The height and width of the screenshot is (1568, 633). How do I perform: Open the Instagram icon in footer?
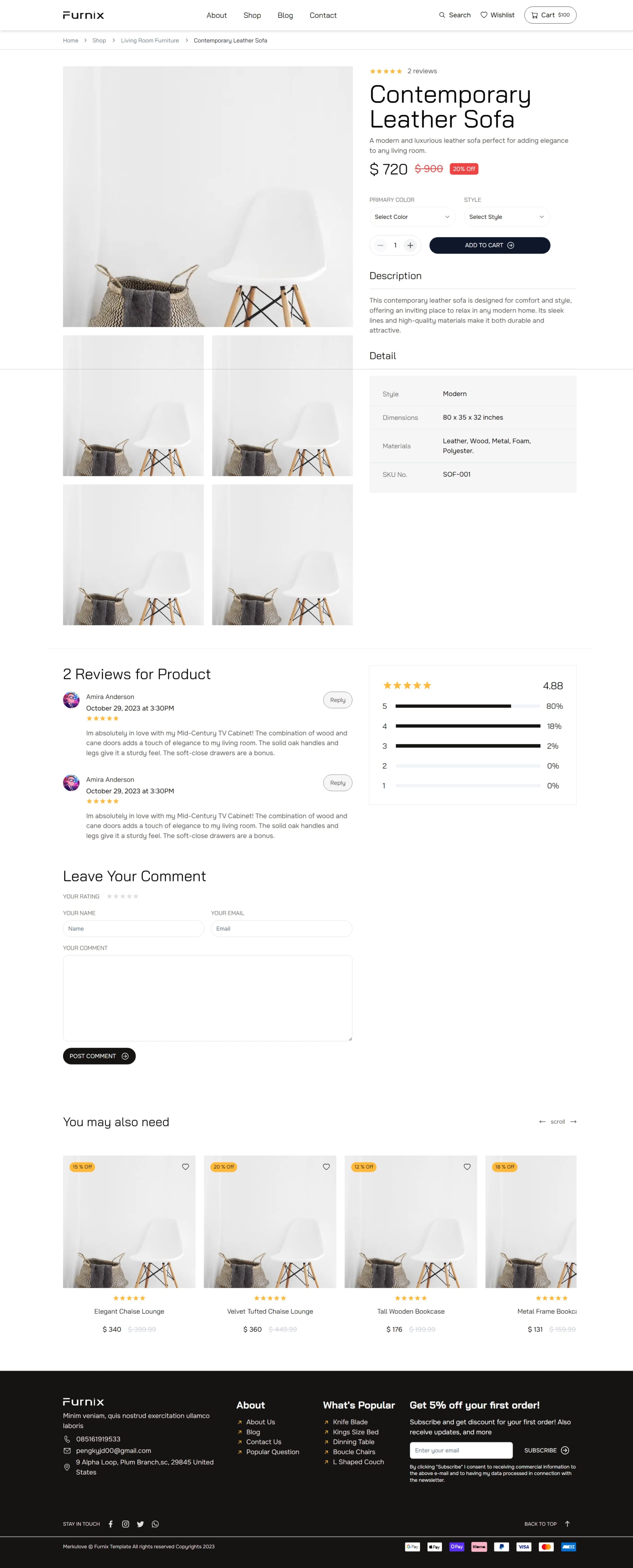tap(125, 1524)
